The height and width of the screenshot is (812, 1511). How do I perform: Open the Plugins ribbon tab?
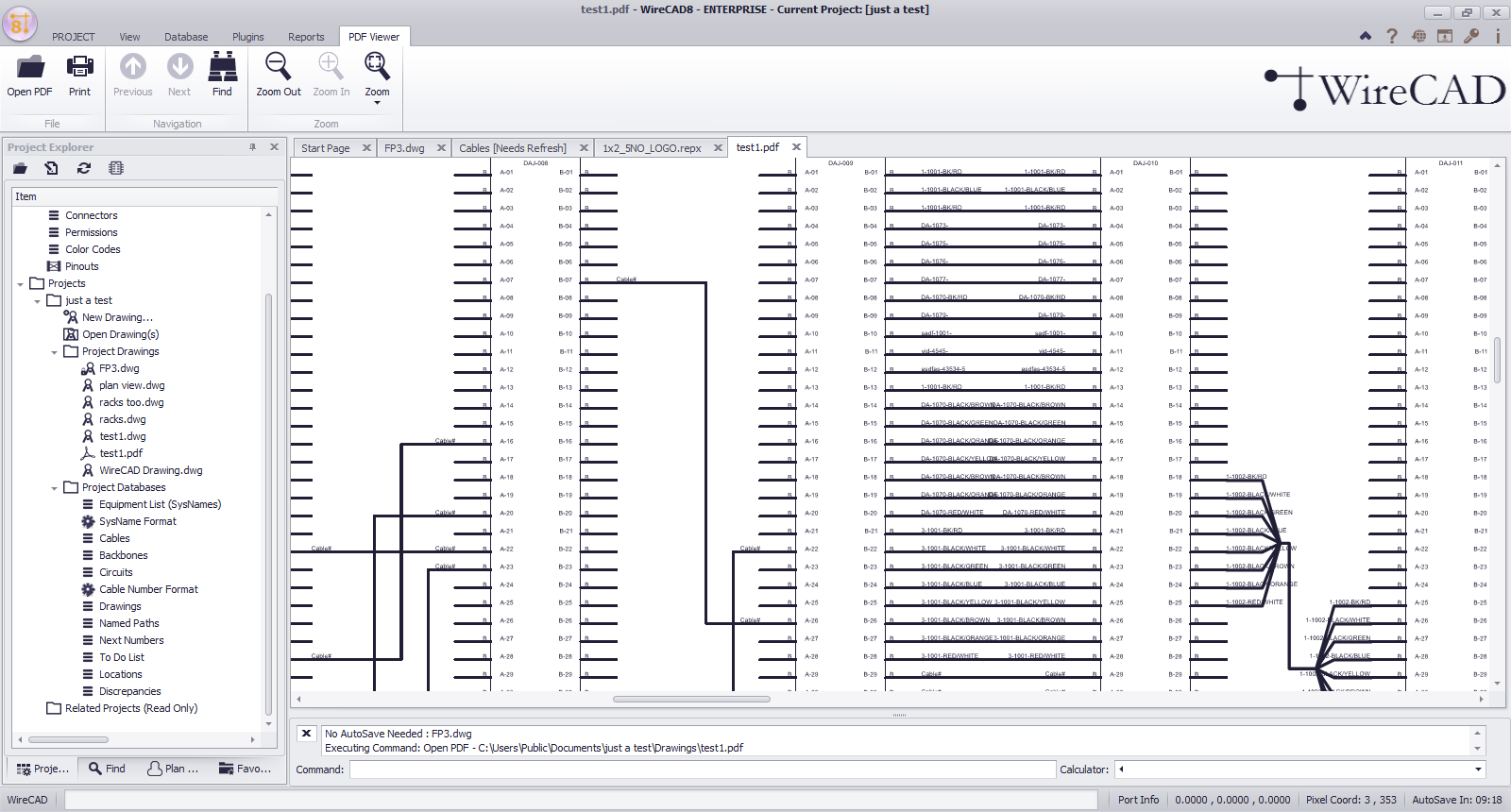pos(248,37)
